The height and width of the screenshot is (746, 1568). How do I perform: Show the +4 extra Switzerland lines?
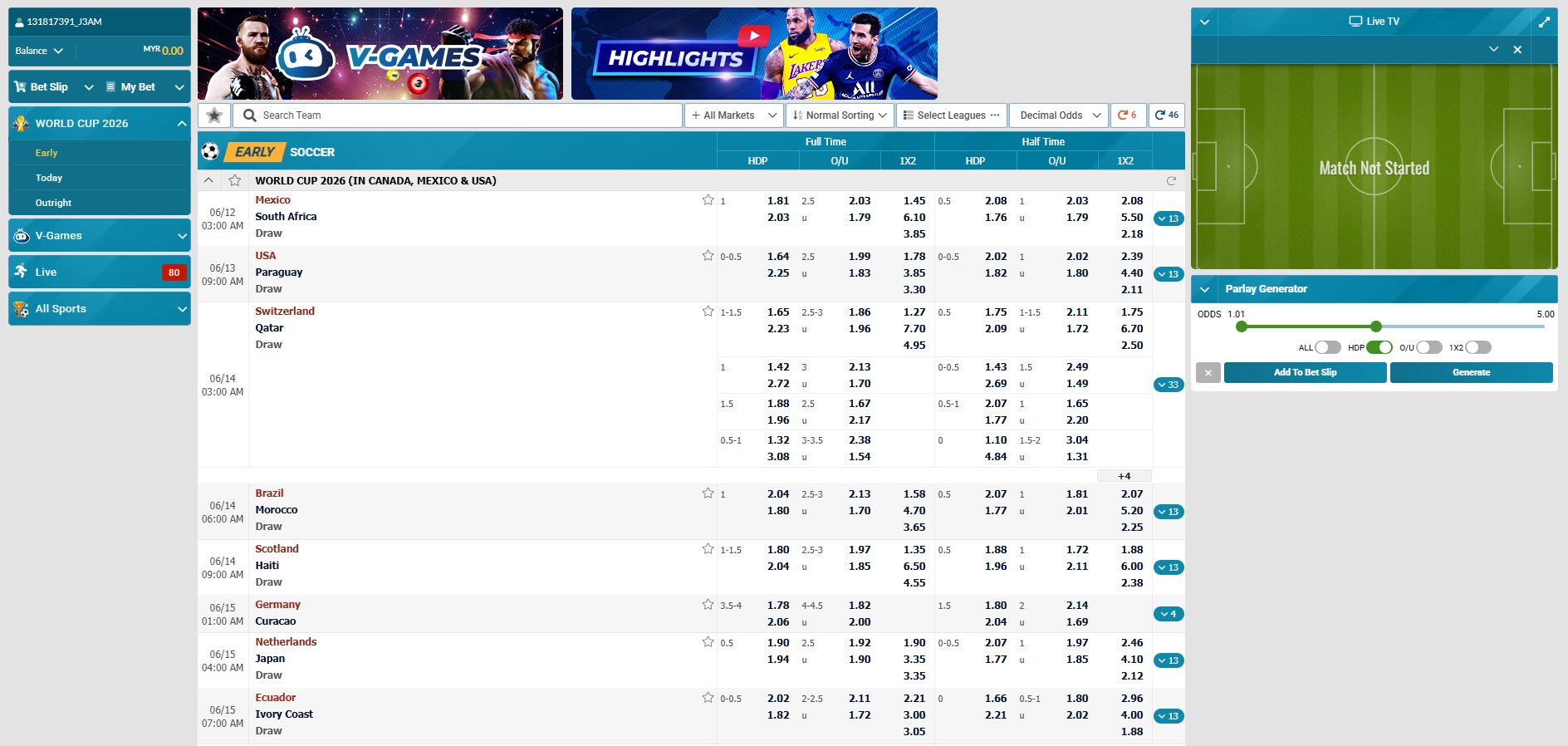pos(1124,476)
